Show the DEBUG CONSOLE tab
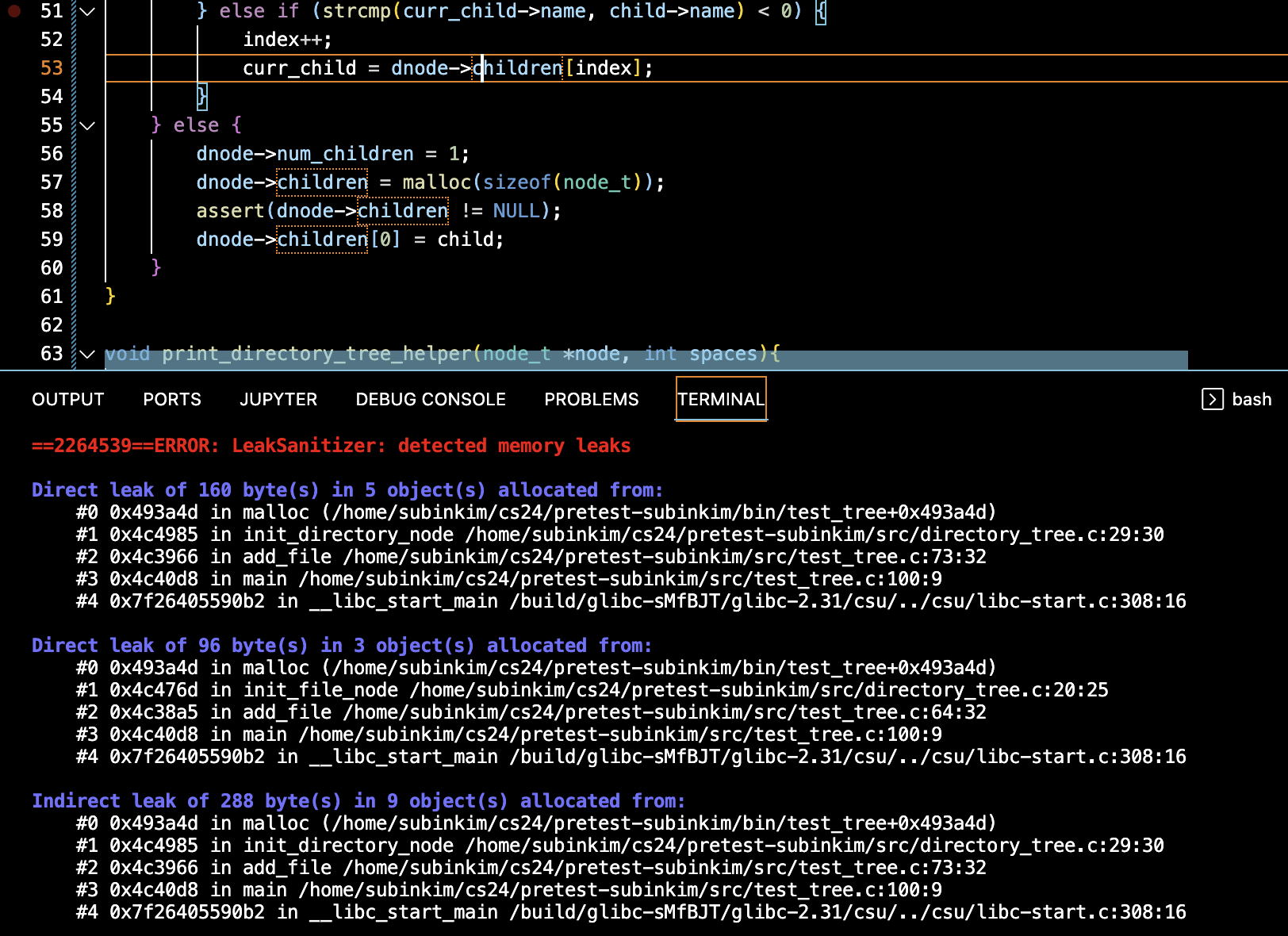 (431, 400)
